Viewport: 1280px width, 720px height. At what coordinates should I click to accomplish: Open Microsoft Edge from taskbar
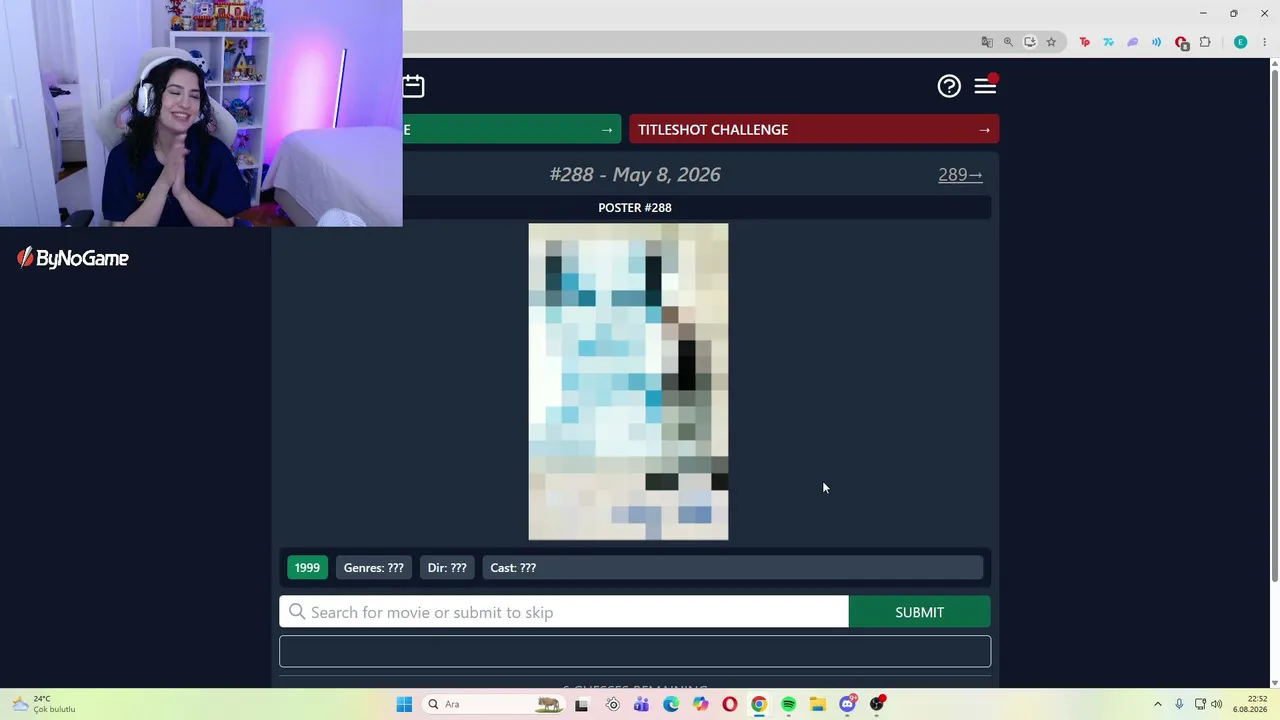pyautogui.click(x=671, y=704)
